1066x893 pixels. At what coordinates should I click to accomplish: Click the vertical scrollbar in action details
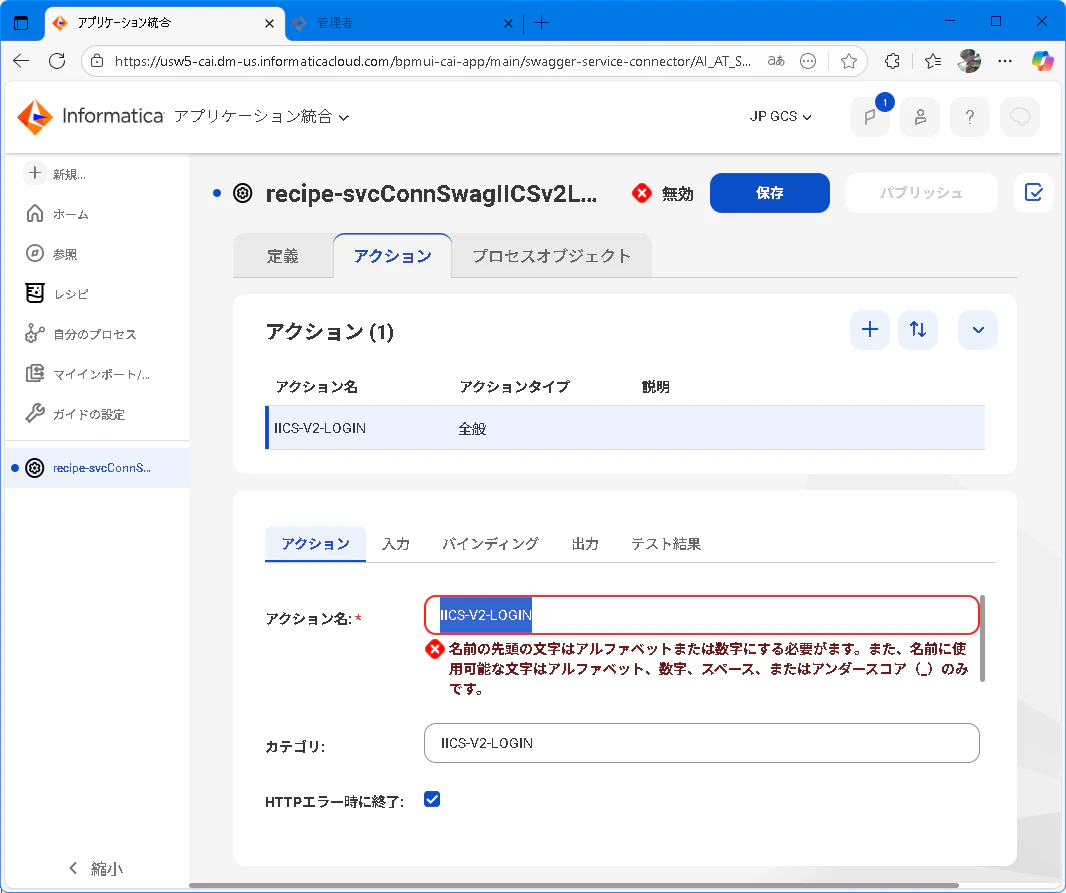(x=982, y=639)
